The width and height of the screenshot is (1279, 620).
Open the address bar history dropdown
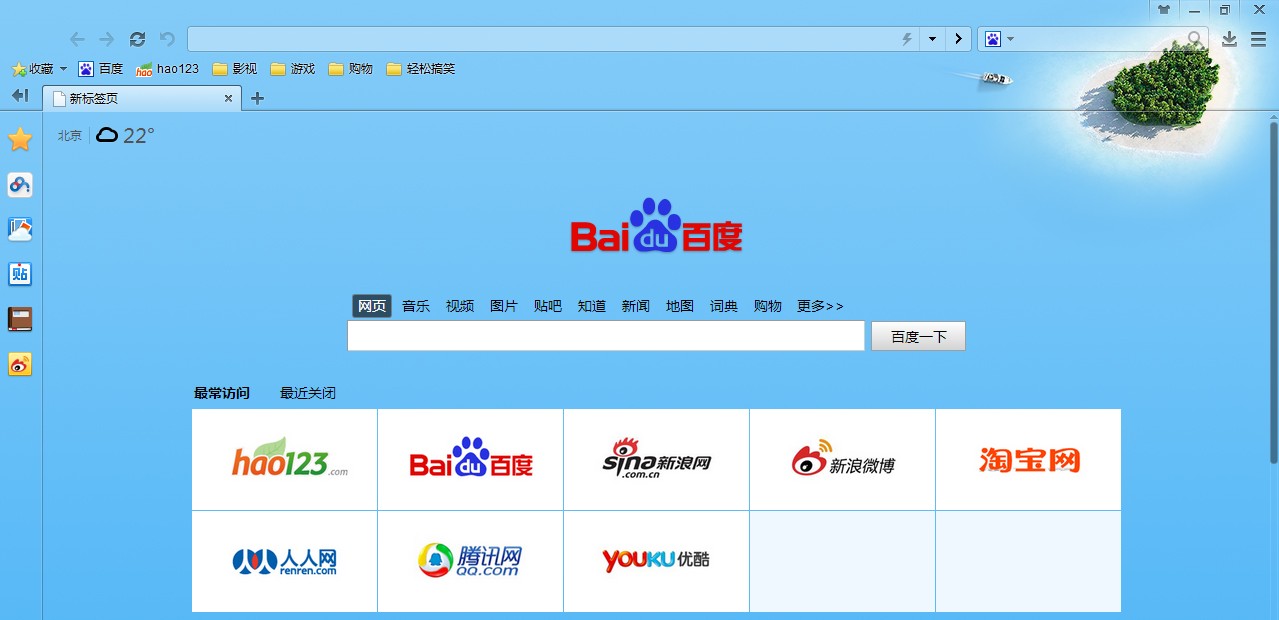coord(932,39)
